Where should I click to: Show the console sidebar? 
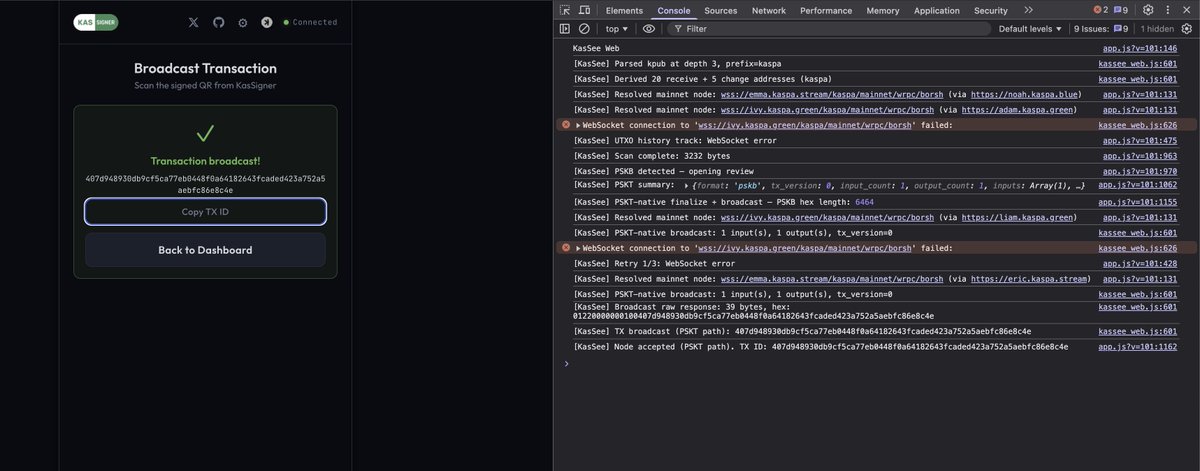coord(565,29)
